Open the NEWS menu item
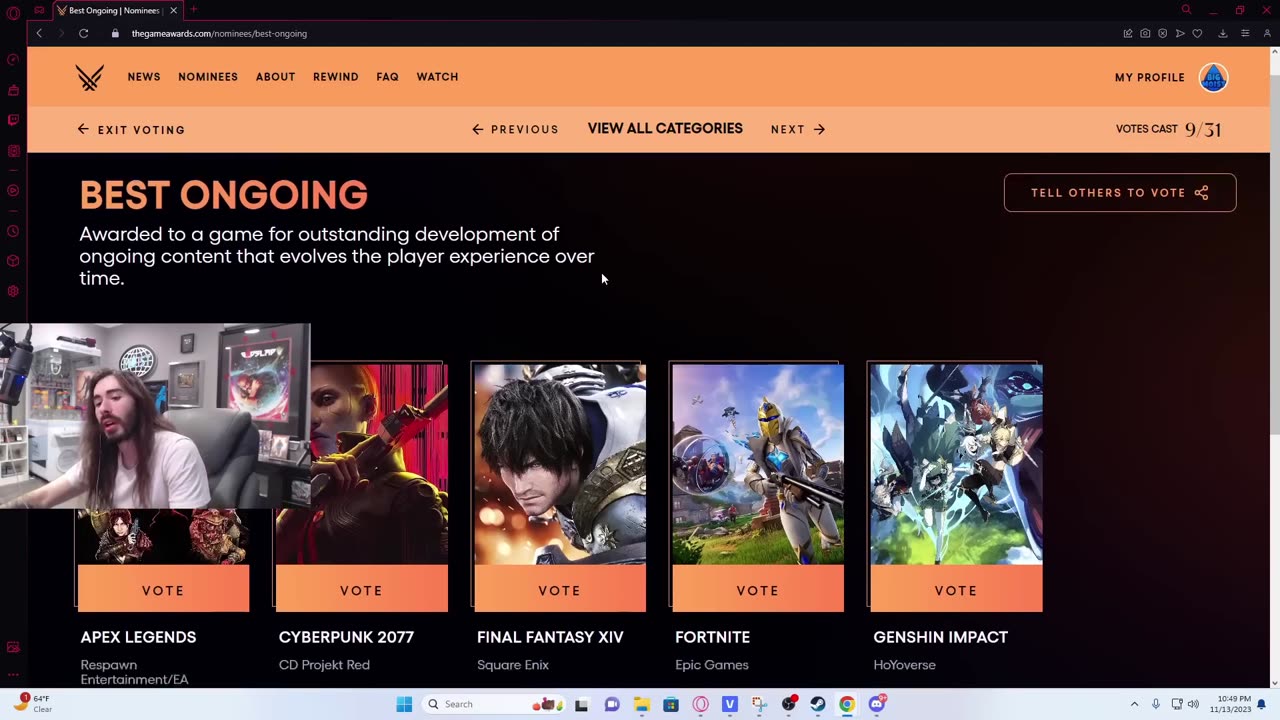 click(144, 77)
